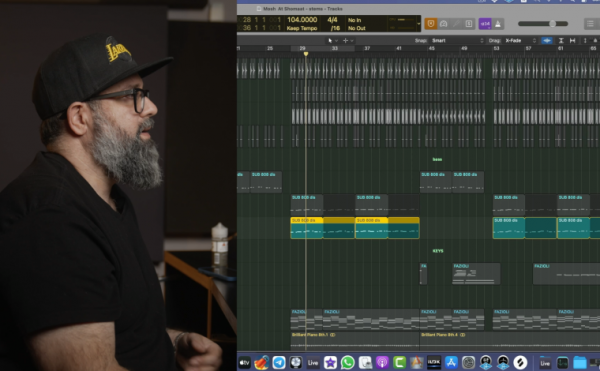
Task: Open Telegram from the dock
Action: [279, 362]
